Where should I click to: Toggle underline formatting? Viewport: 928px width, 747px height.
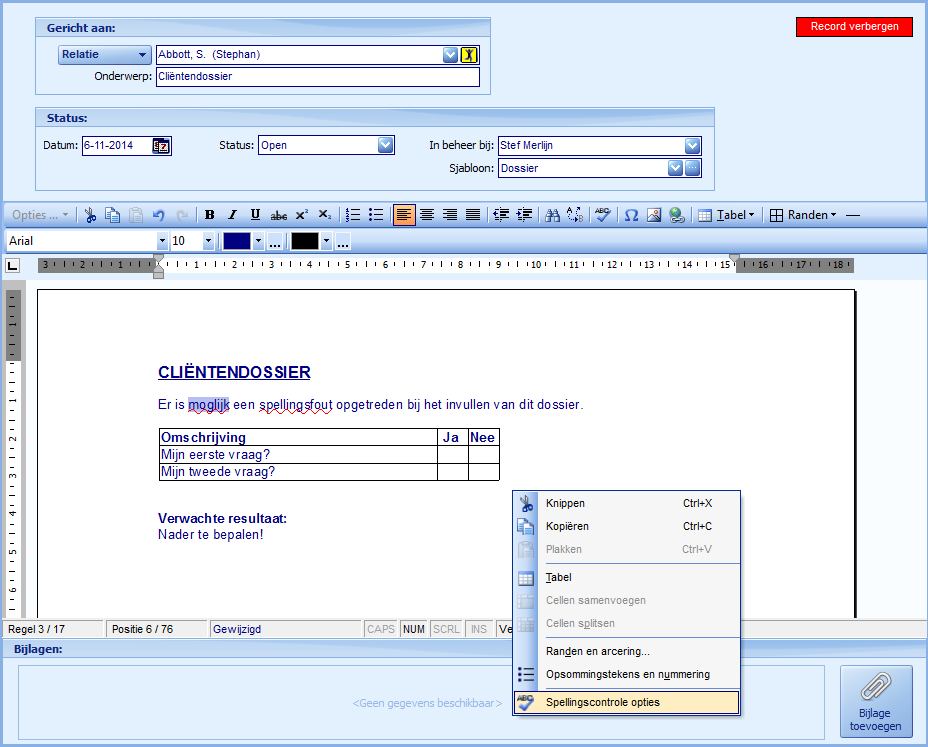tap(255, 215)
